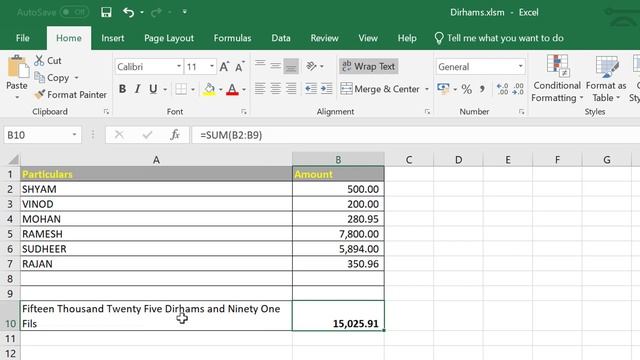Click Merge & Center
Screen dimensions: 640x360
[380, 89]
